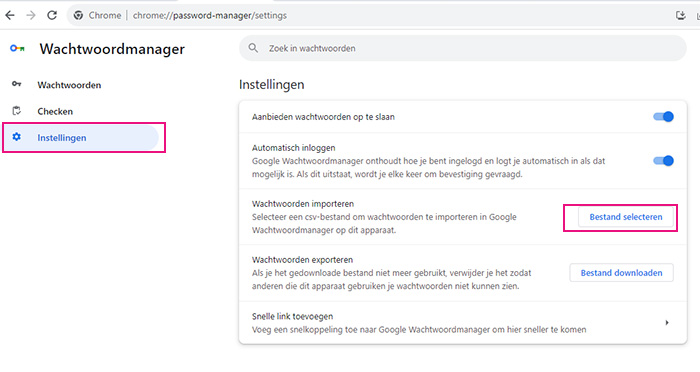Expand Snelle link toevoegen arrow

tap(667, 322)
